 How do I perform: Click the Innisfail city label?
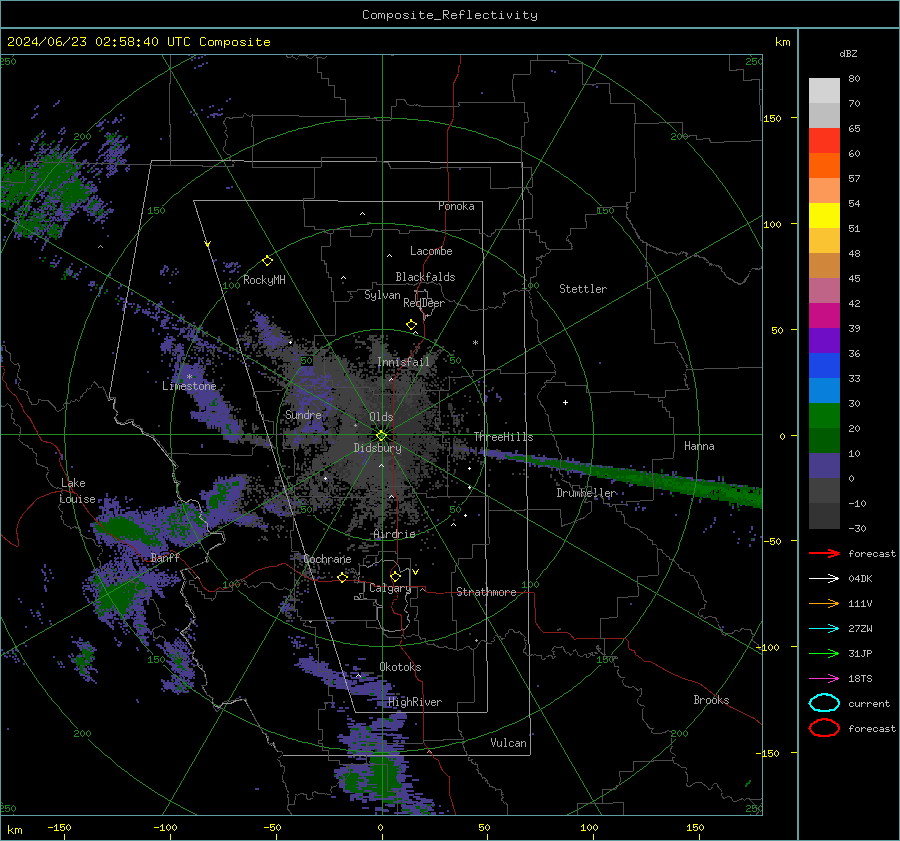[x=403, y=362]
